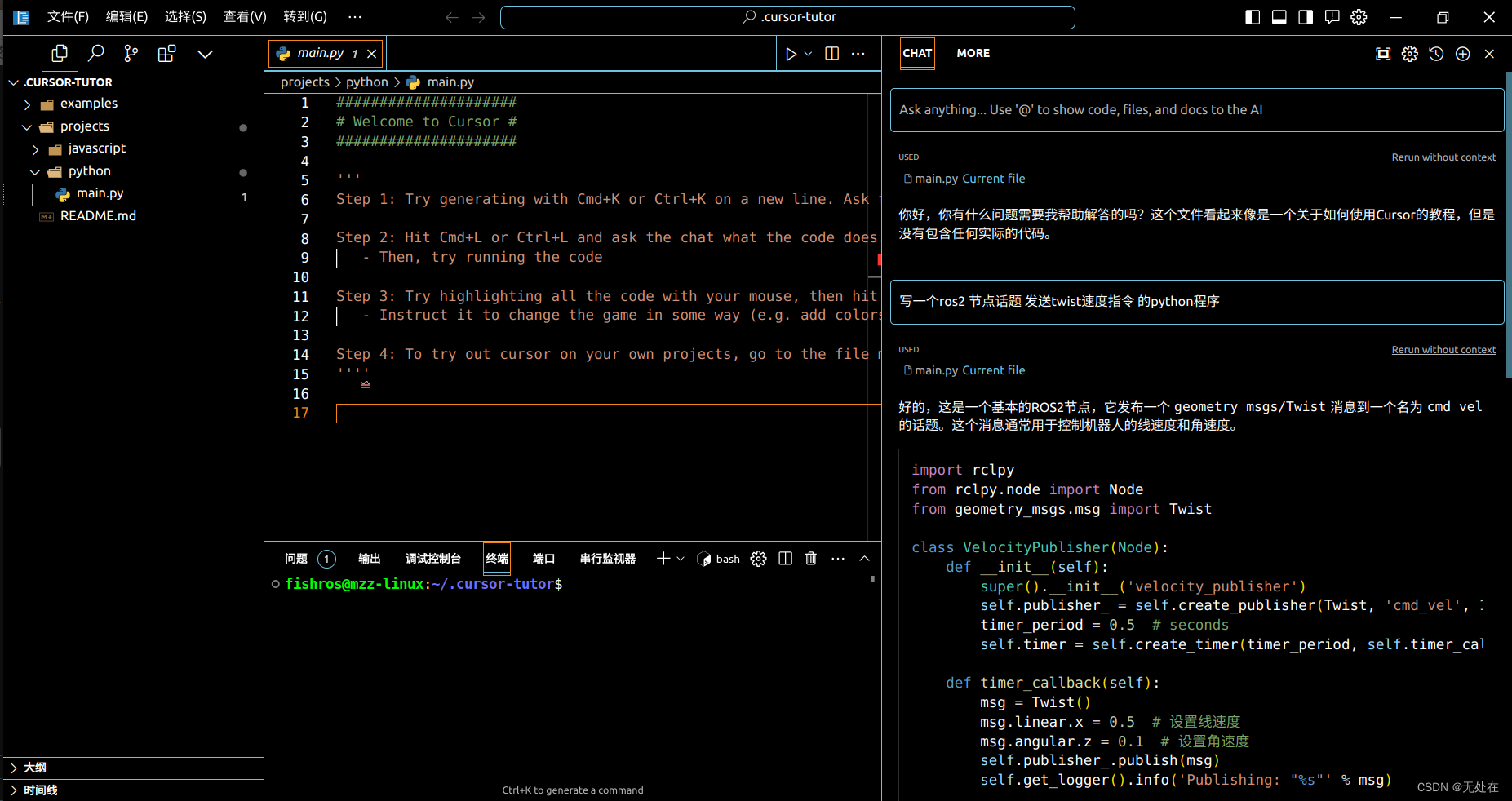Expand the 时间线 timeline section
The image size is (1512, 801).
134,790
